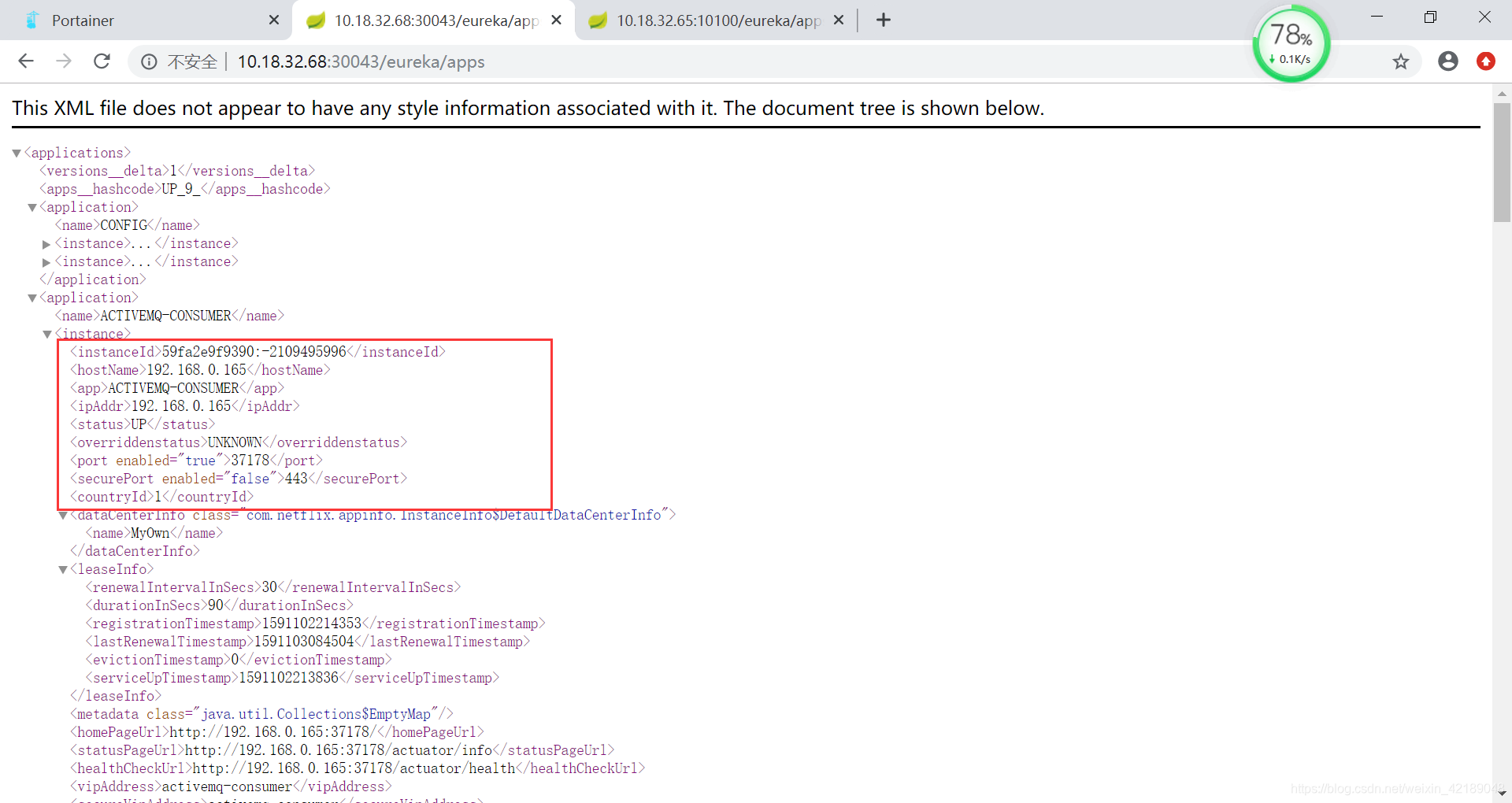Collapse the root applications node

(17, 154)
